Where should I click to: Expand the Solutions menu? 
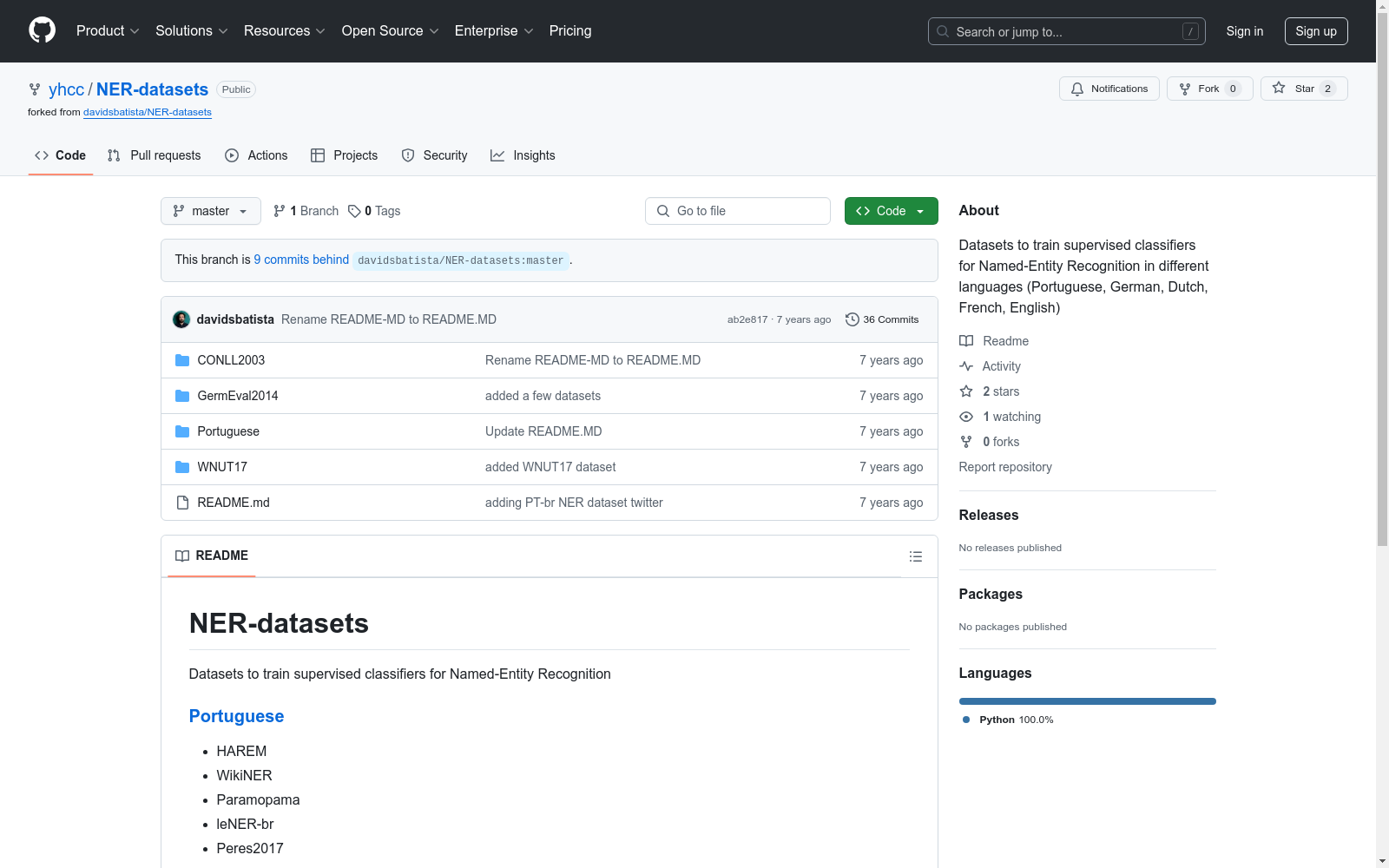pyautogui.click(x=192, y=30)
